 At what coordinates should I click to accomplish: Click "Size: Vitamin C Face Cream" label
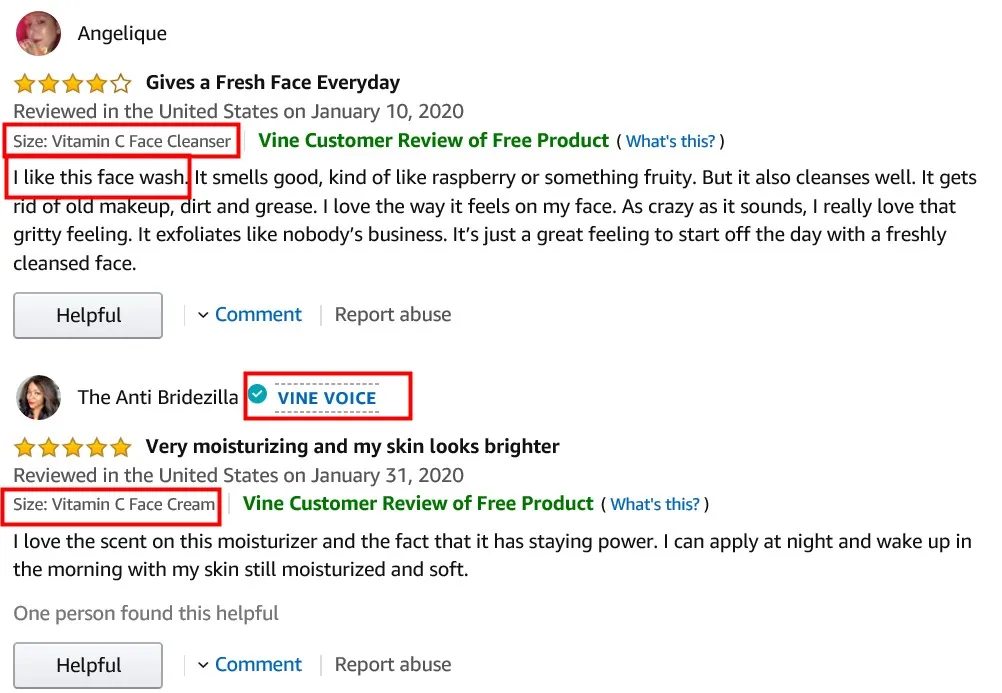pyautogui.click(x=114, y=505)
